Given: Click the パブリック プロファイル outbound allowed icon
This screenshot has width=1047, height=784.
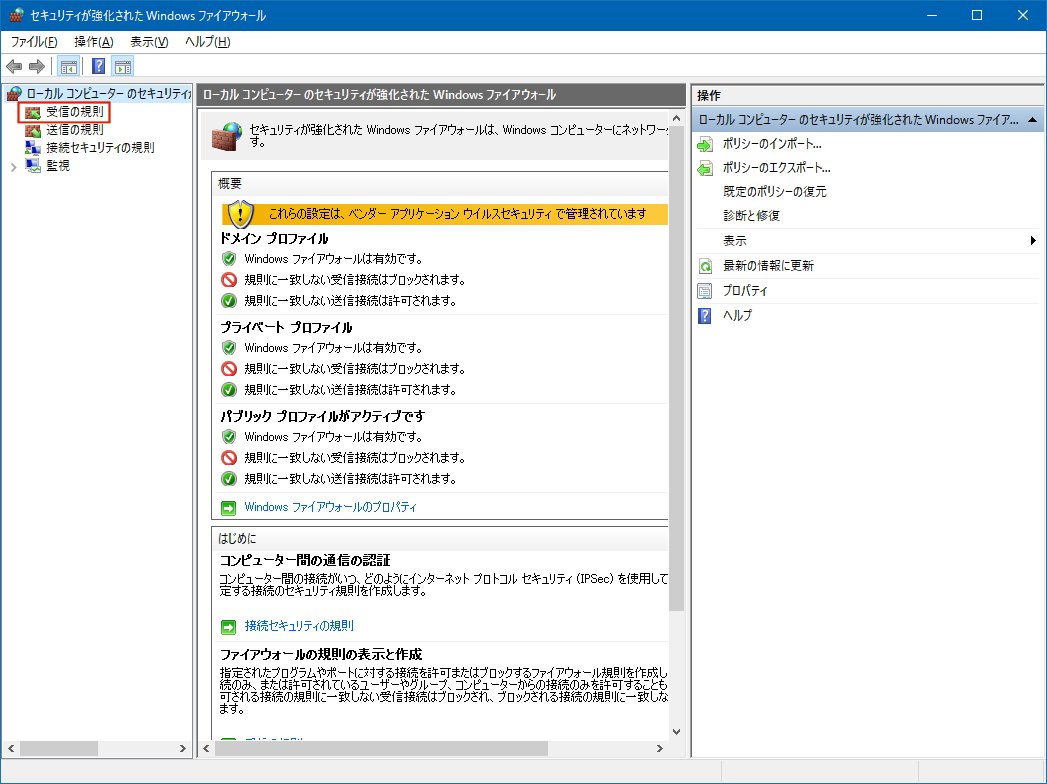Looking at the screenshot, I should coord(229,478).
